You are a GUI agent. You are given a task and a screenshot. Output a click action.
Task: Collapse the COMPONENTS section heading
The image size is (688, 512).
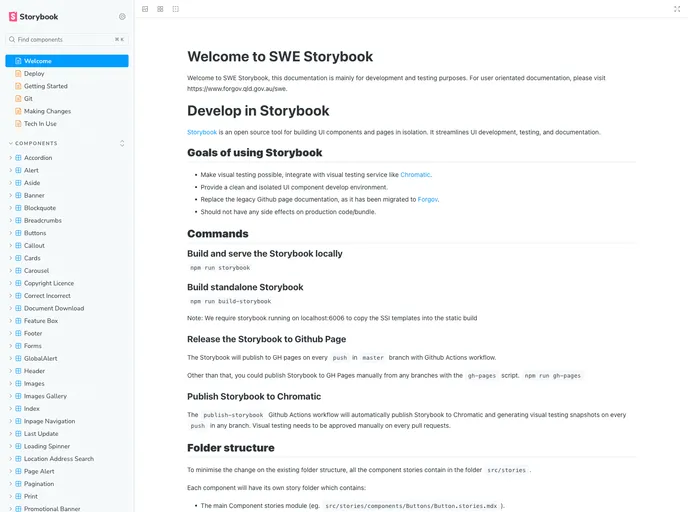coord(36,143)
